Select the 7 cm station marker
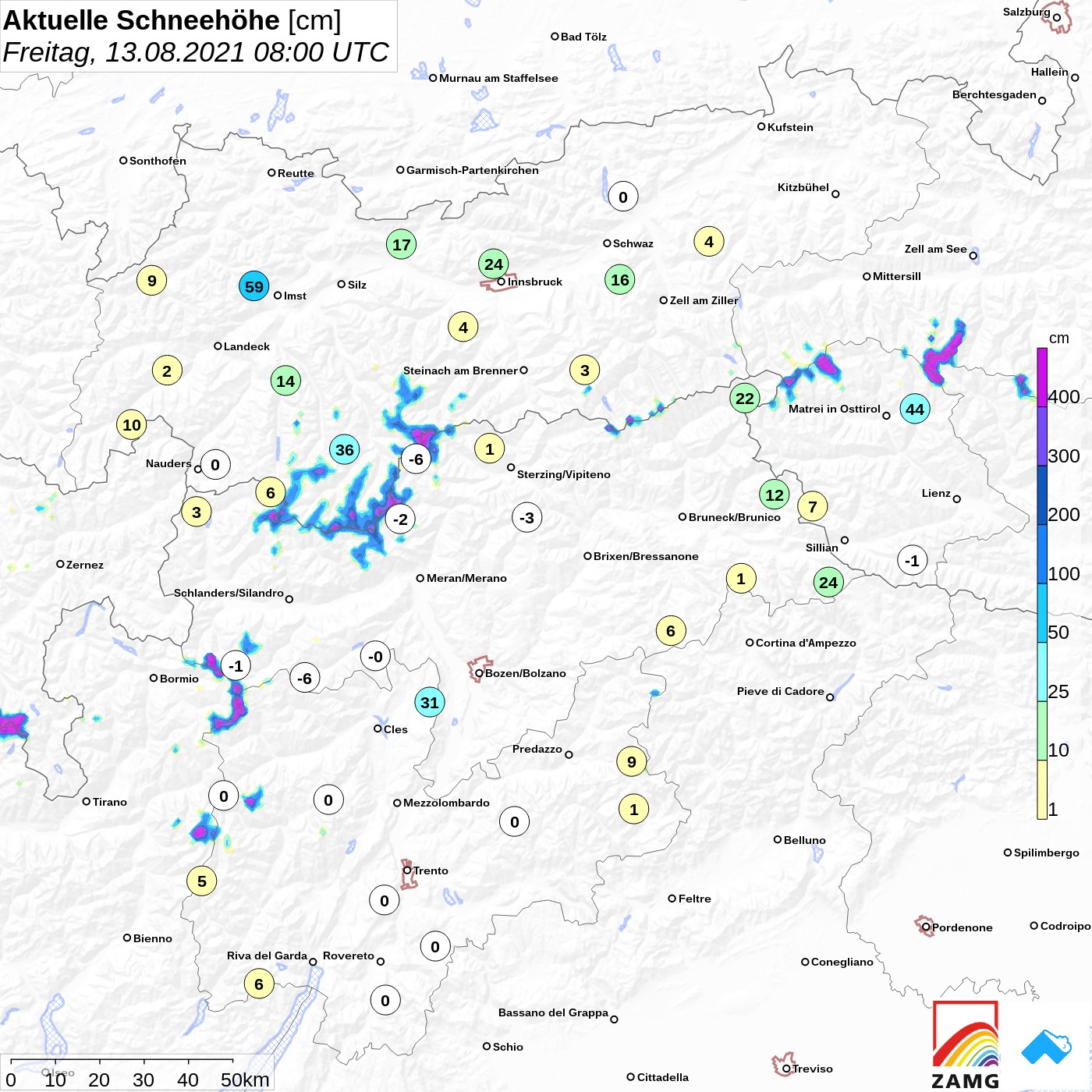This screenshot has width=1092, height=1092. click(813, 507)
